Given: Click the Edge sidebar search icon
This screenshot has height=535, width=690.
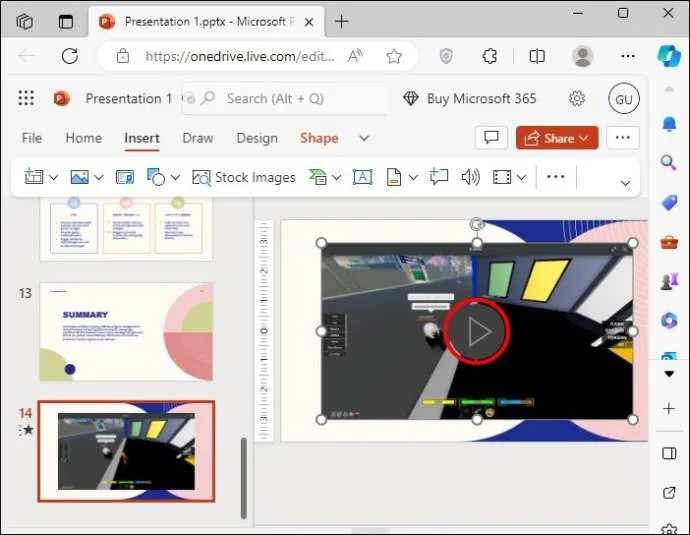Looking at the screenshot, I should pos(669,163).
